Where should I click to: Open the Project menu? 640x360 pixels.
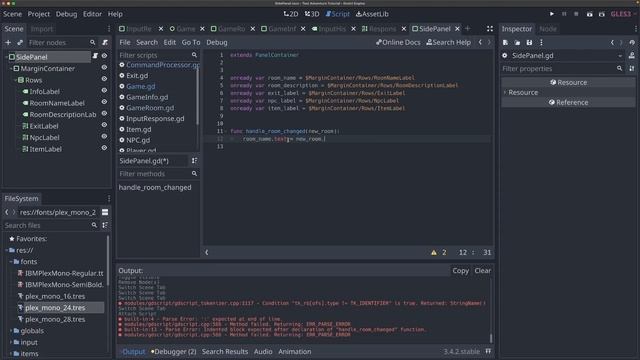[38, 14]
